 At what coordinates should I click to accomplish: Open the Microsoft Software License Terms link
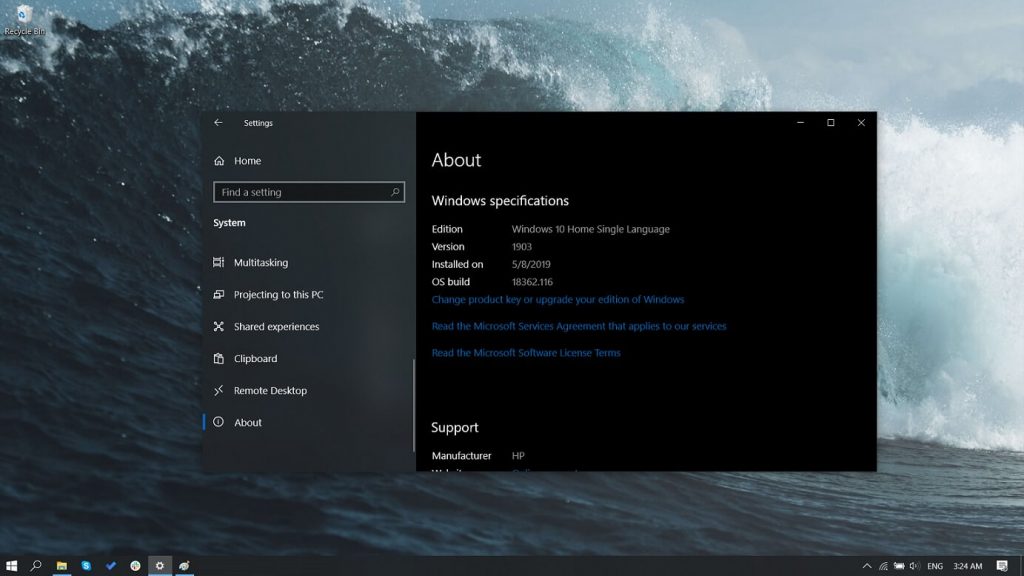click(x=526, y=353)
